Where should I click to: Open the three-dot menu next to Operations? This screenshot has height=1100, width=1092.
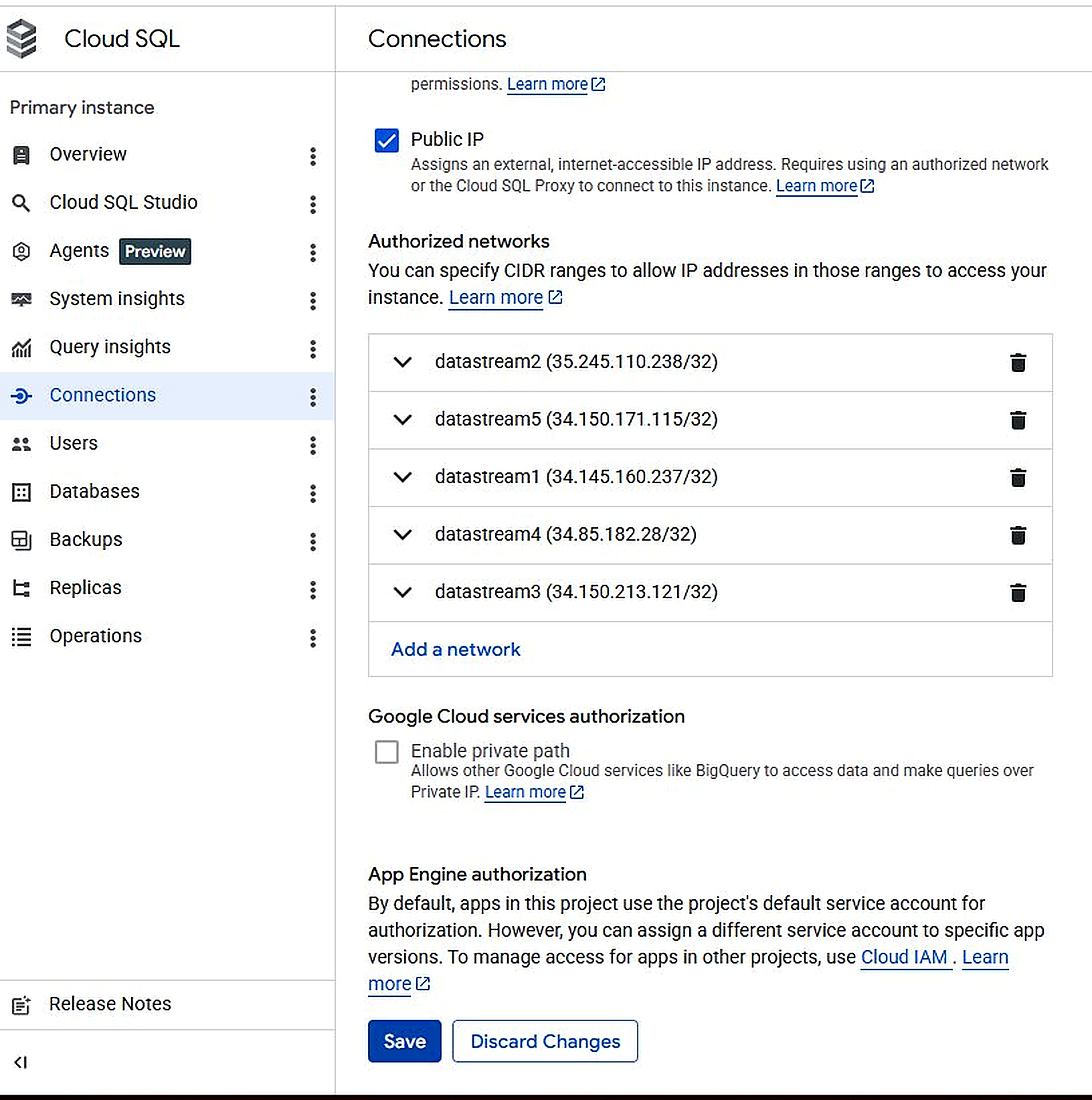[x=312, y=638]
